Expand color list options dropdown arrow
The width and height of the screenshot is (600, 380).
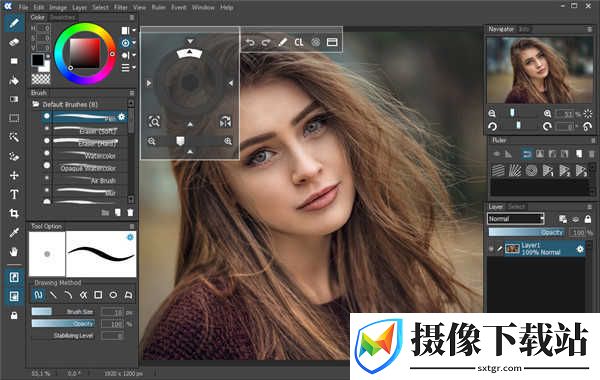click(x=134, y=68)
